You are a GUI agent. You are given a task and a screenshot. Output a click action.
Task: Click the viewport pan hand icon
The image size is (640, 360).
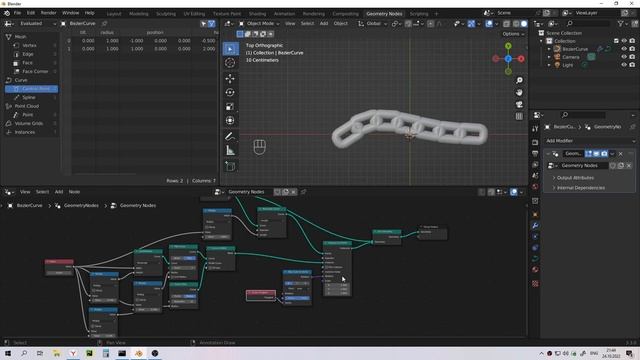pos(519,93)
